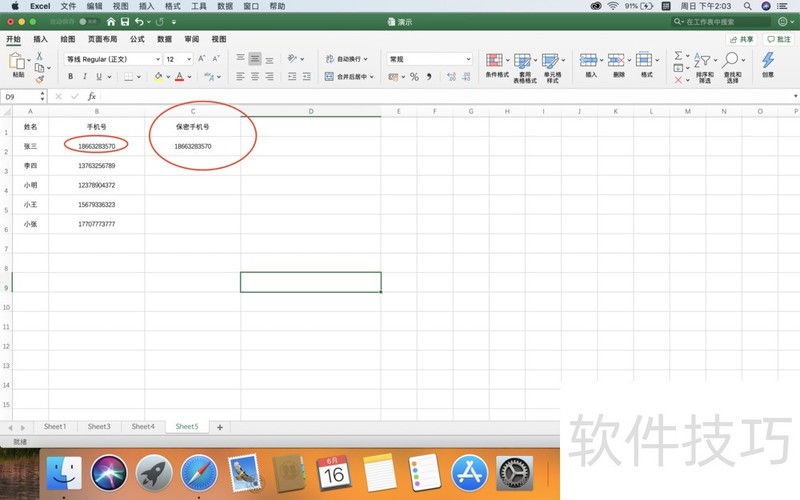
Task: Toggle Italic formatting button
Action: pos(84,77)
